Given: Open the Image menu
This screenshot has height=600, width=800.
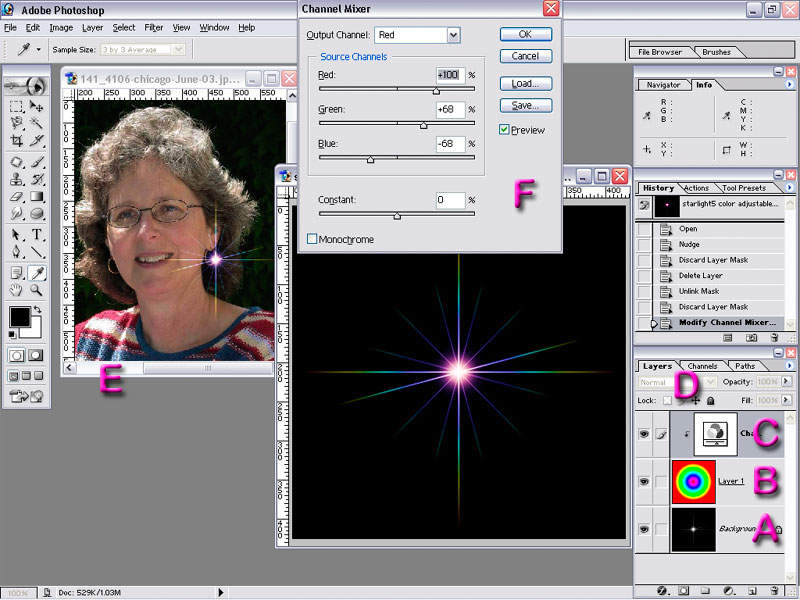Looking at the screenshot, I should point(61,28).
